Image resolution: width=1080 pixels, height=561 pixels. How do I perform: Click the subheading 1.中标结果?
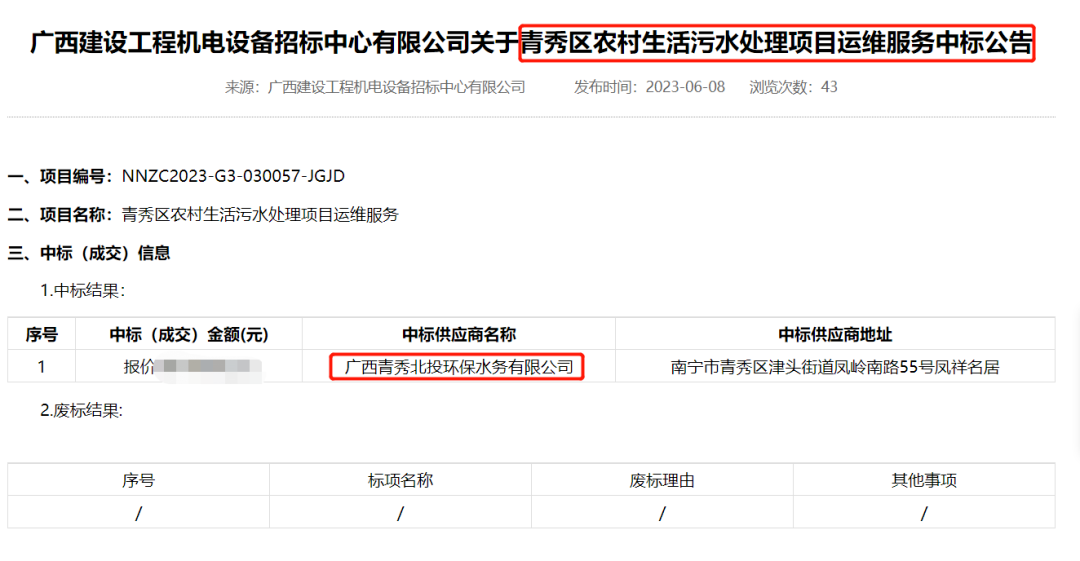click(x=82, y=291)
